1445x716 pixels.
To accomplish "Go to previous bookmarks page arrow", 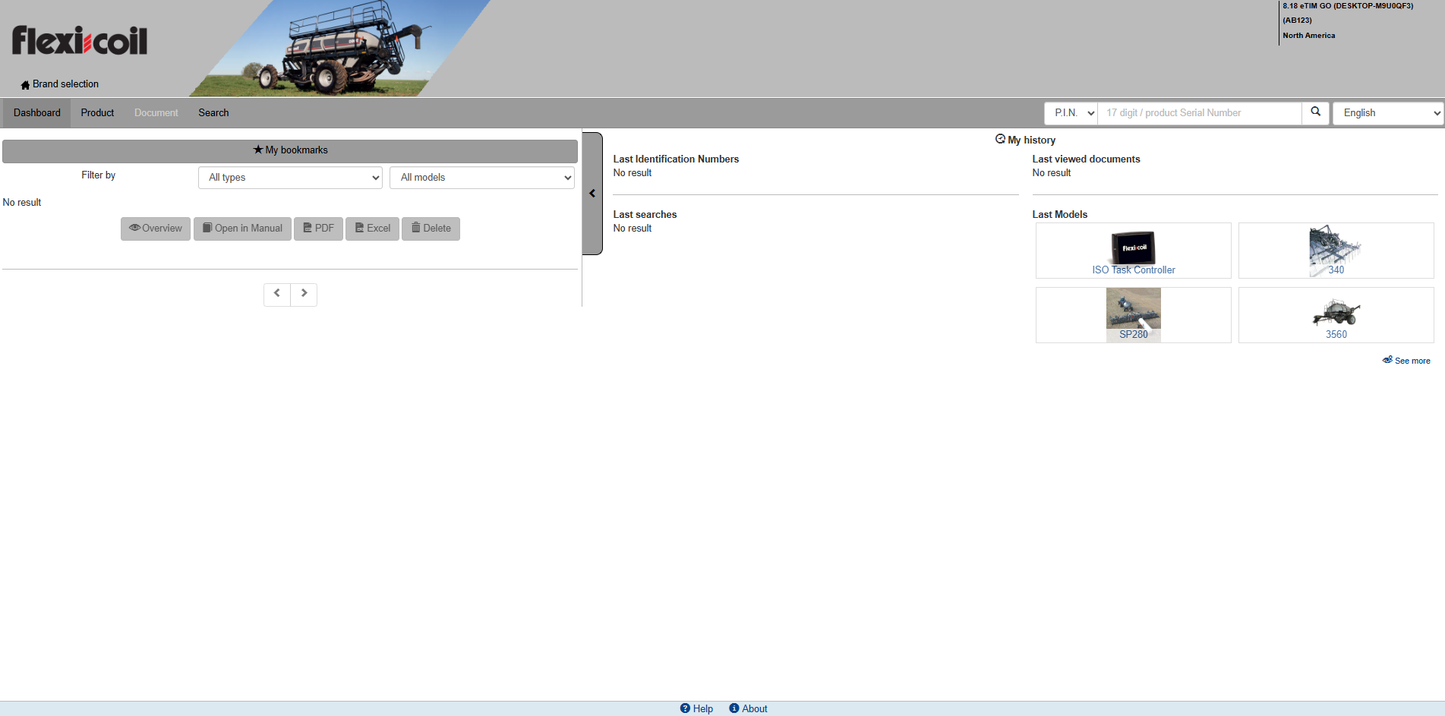I will click(x=277, y=294).
